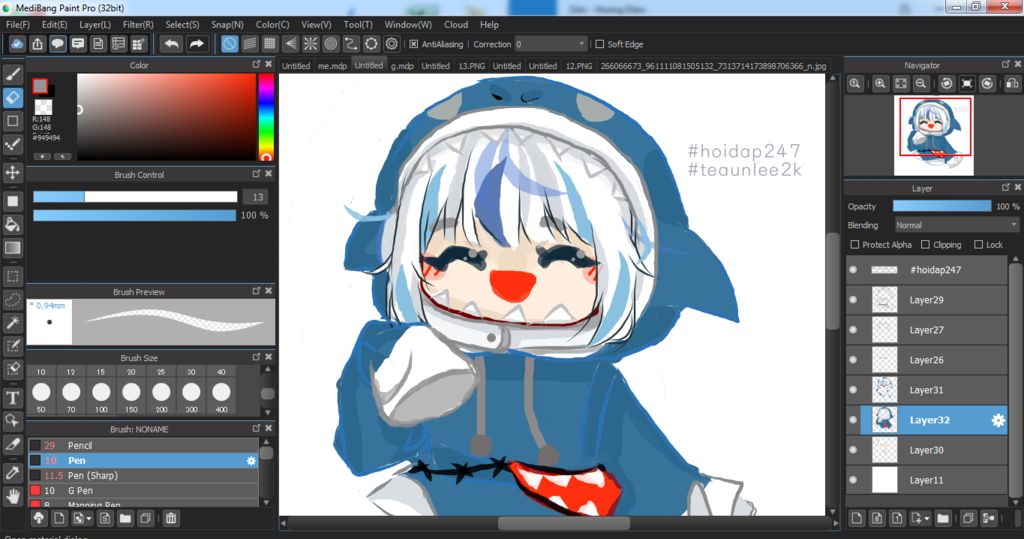
Task: Enable the curve snap icon
Action: [351, 44]
